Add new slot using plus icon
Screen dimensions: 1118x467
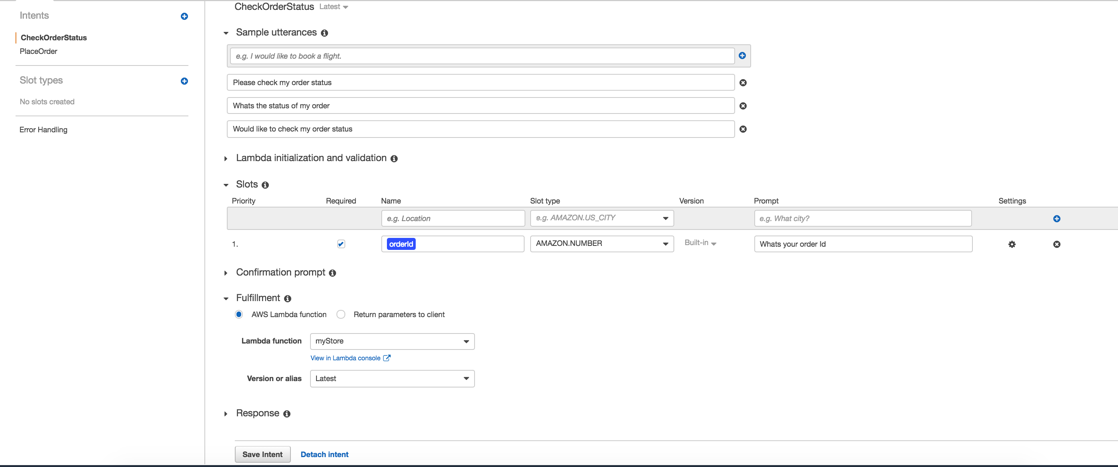1057,219
